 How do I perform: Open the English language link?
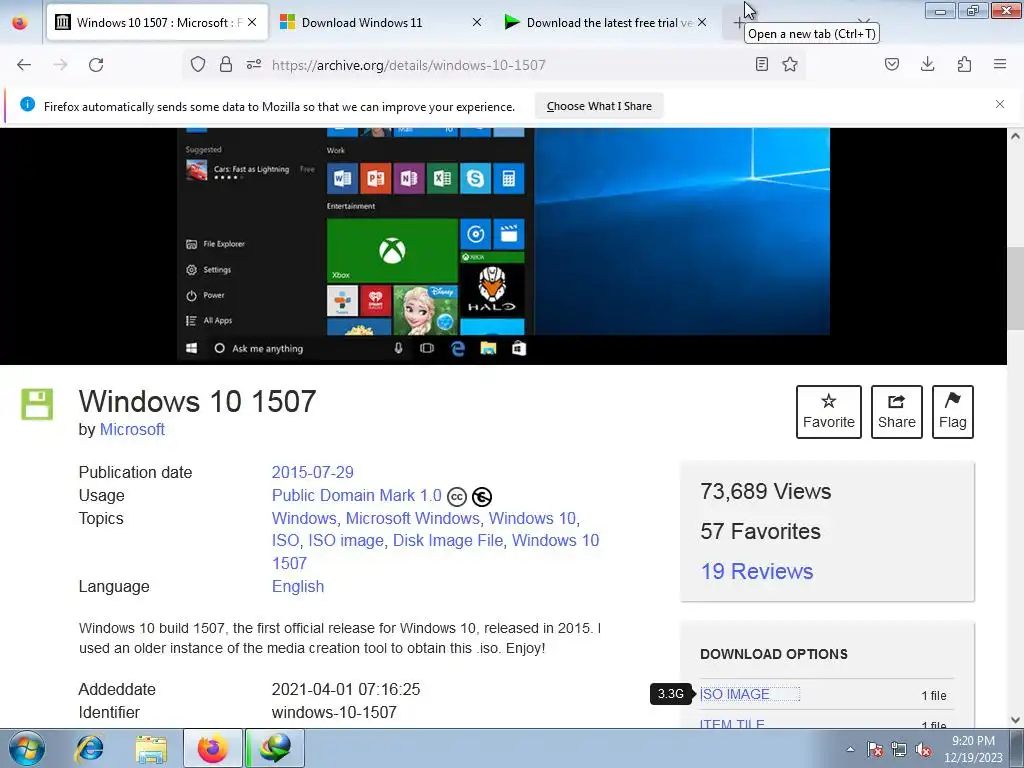[x=298, y=586]
